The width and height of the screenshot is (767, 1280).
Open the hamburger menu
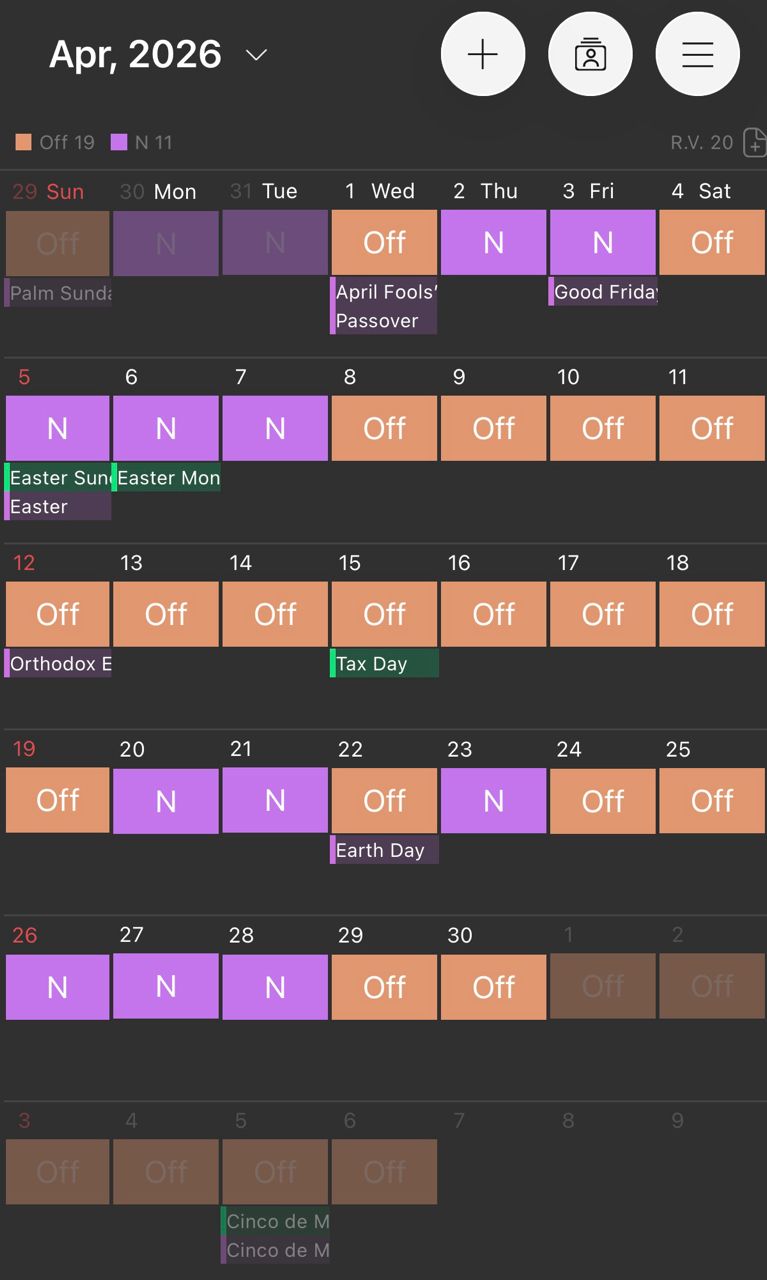pos(697,55)
